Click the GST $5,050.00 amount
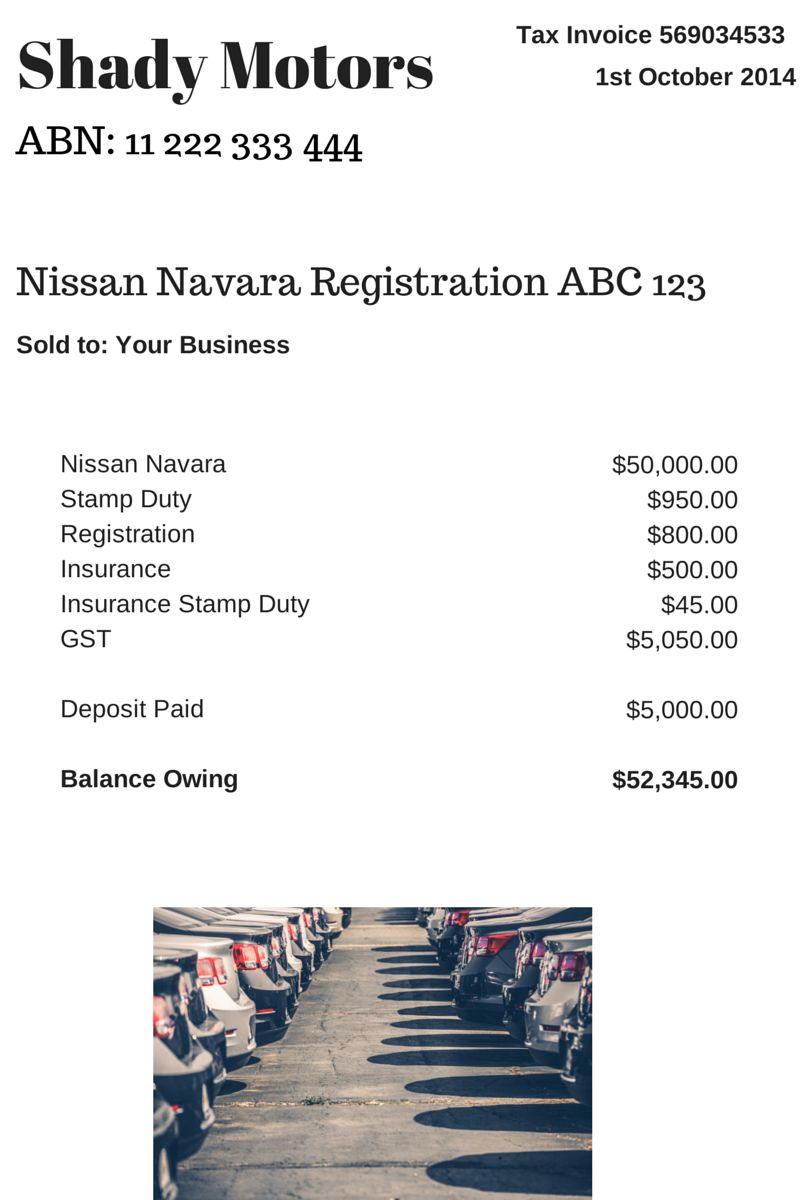Screen dimensions: 800x1200 pos(682,640)
